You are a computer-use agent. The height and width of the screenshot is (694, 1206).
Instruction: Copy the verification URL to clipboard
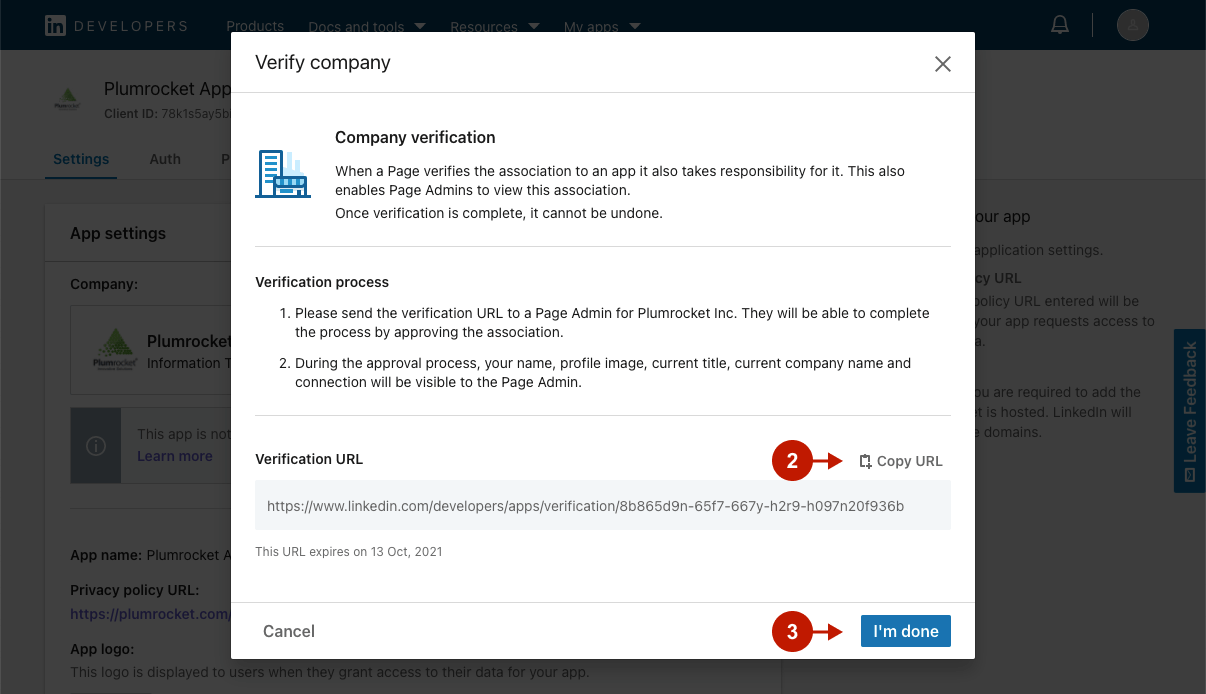901,461
